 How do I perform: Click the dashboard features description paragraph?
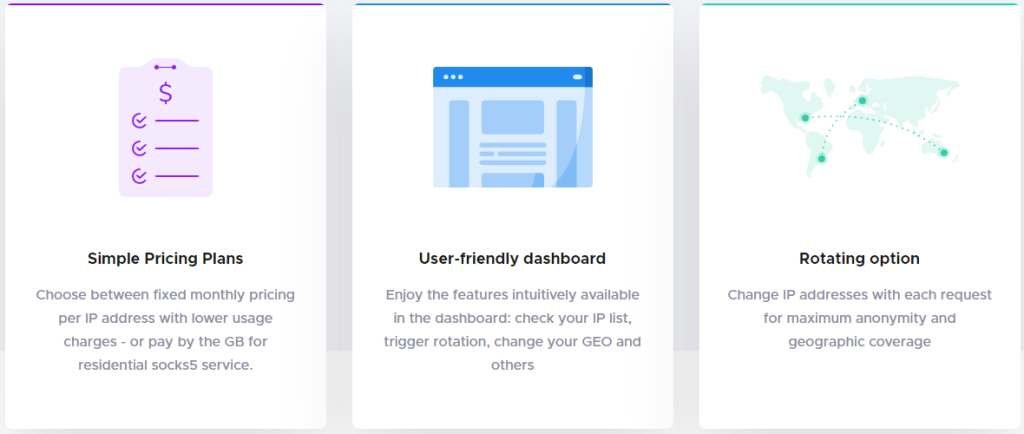(x=512, y=330)
